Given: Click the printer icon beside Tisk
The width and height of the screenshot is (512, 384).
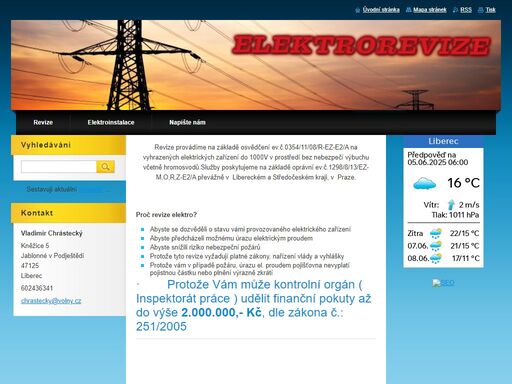Looking at the screenshot, I should [x=480, y=10].
